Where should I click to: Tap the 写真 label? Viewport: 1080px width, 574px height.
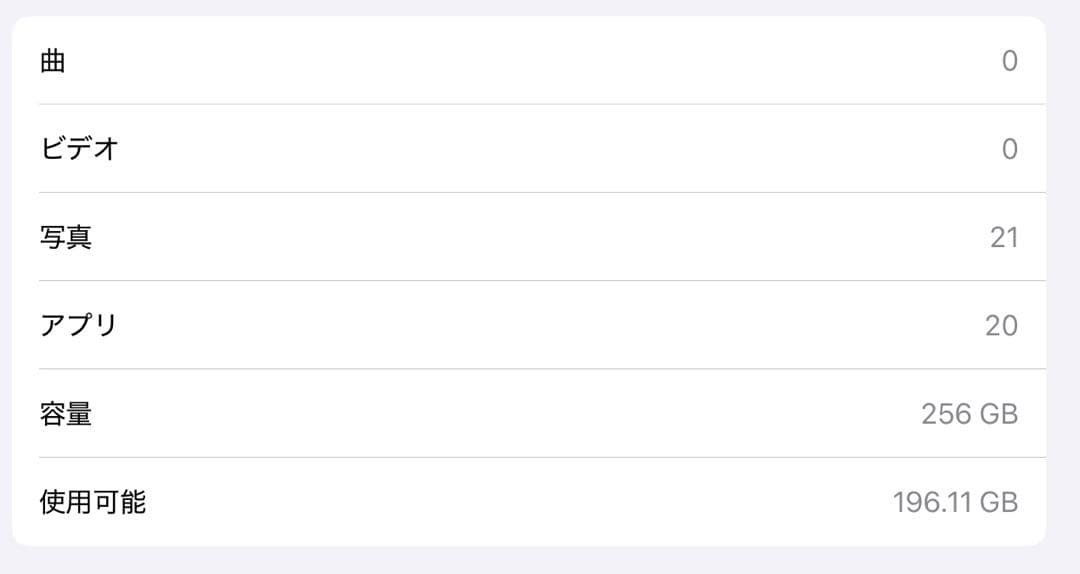(66, 237)
